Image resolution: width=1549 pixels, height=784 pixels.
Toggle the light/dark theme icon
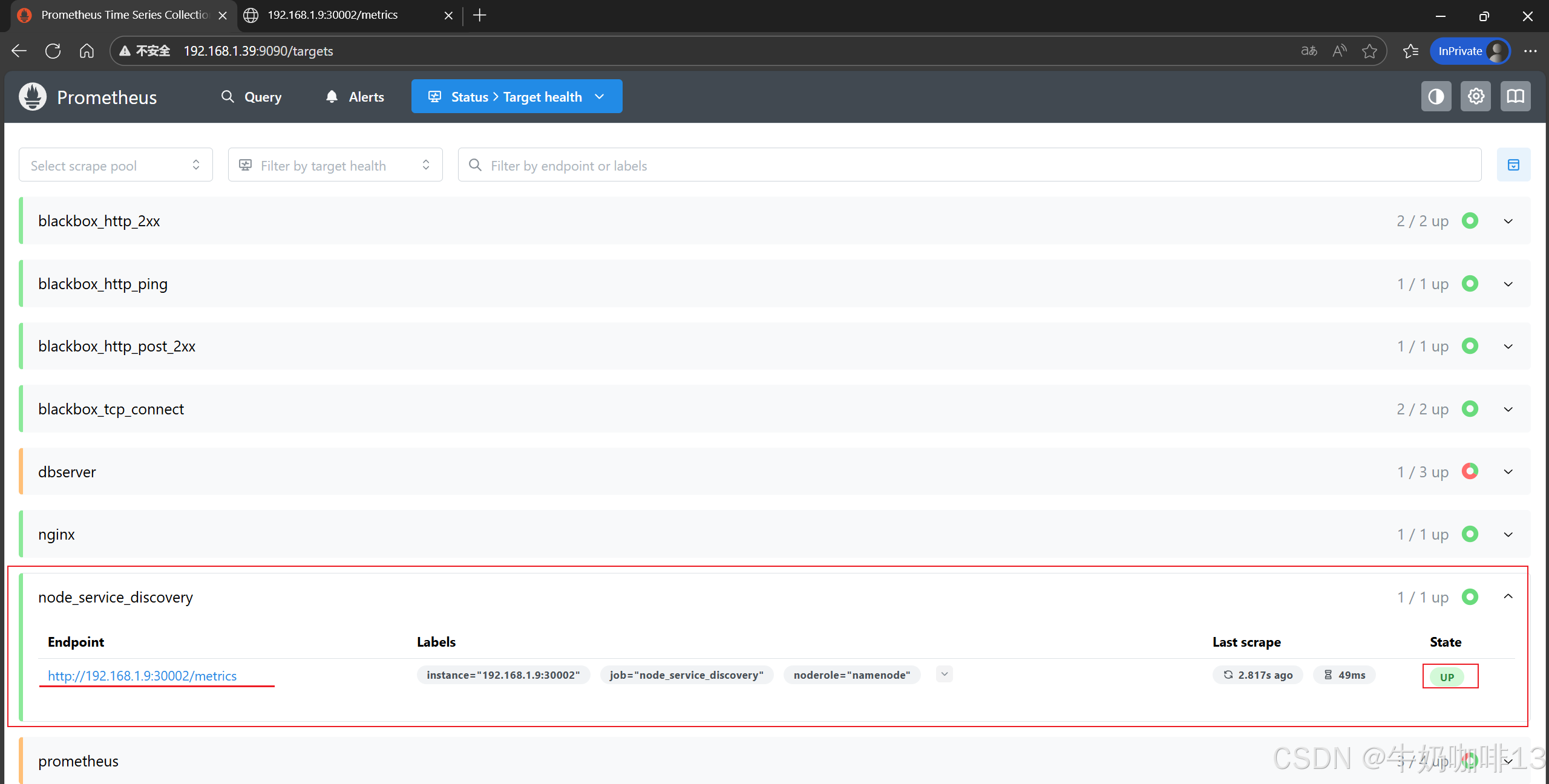point(1436,97)
